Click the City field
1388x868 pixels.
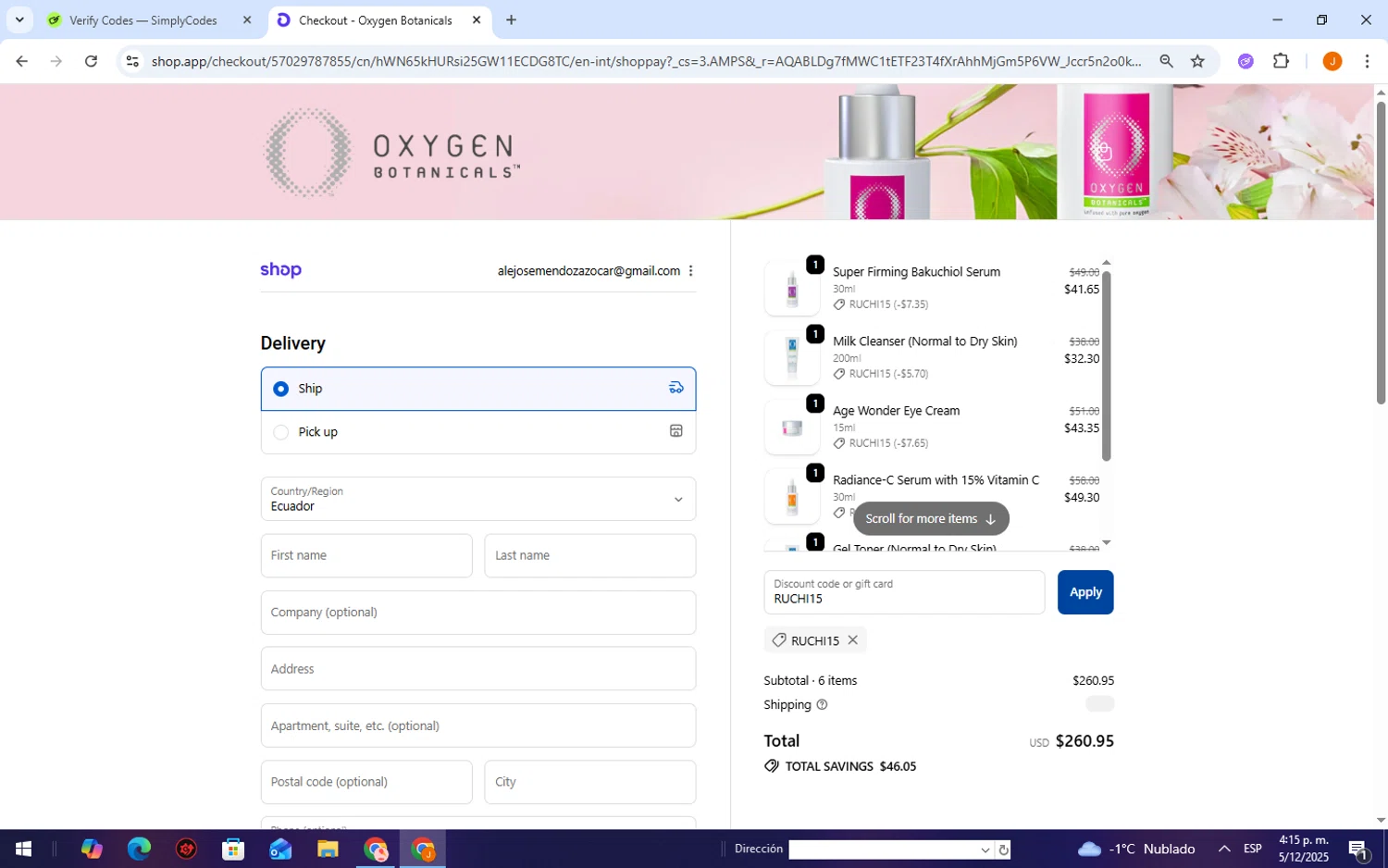click(x=590, y=782)
